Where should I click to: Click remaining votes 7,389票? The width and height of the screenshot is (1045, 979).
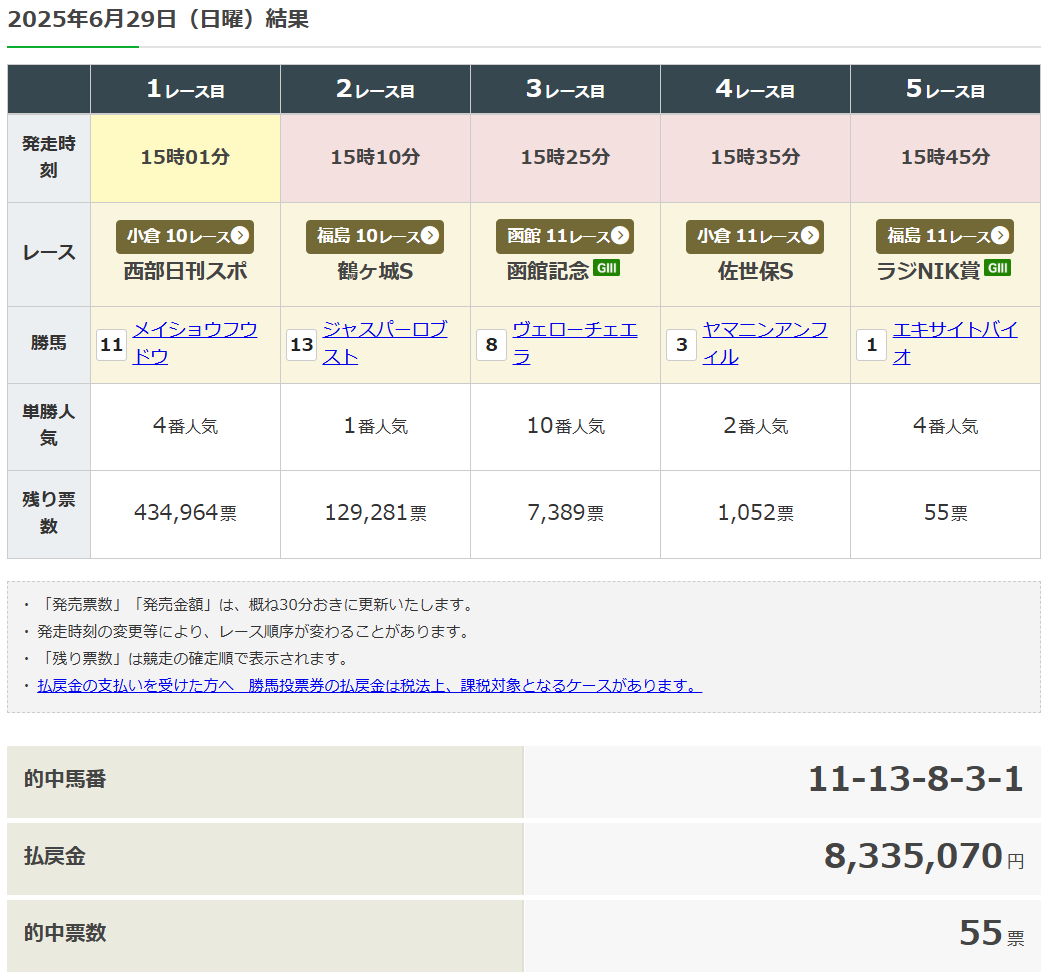pos(565,513)
